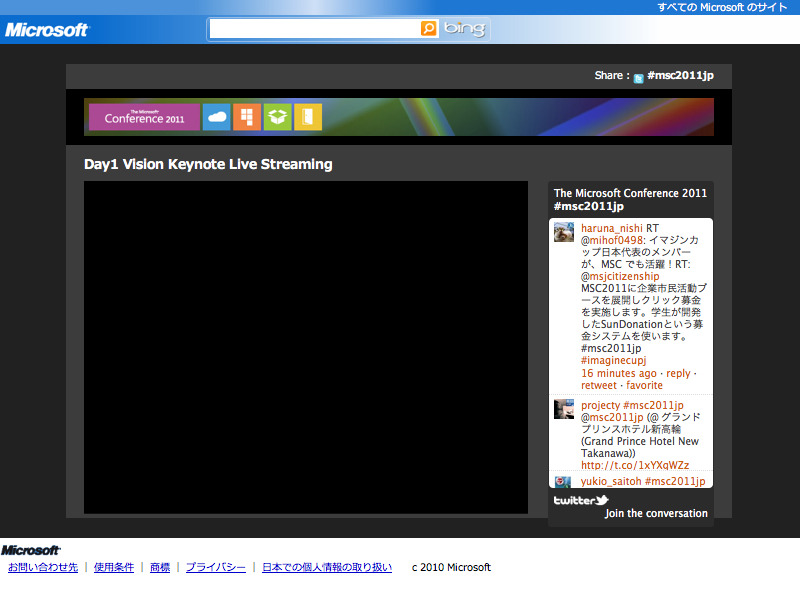
Task: Open the @msc2011jp mention in projecty's tweet
Action: pos(612,417)
